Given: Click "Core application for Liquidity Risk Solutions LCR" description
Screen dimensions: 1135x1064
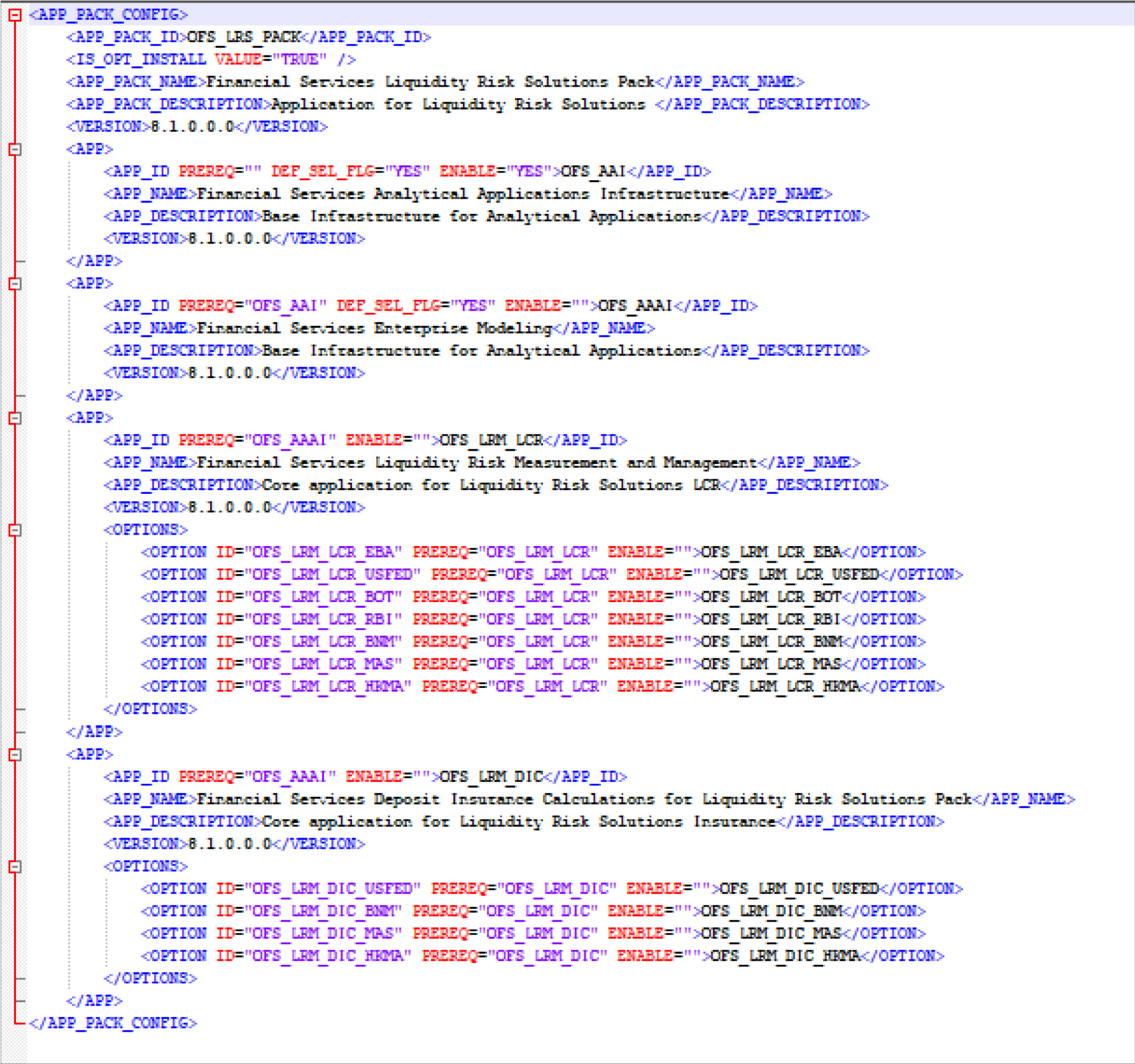Looking at the screenshot, I should pos(491,485).
